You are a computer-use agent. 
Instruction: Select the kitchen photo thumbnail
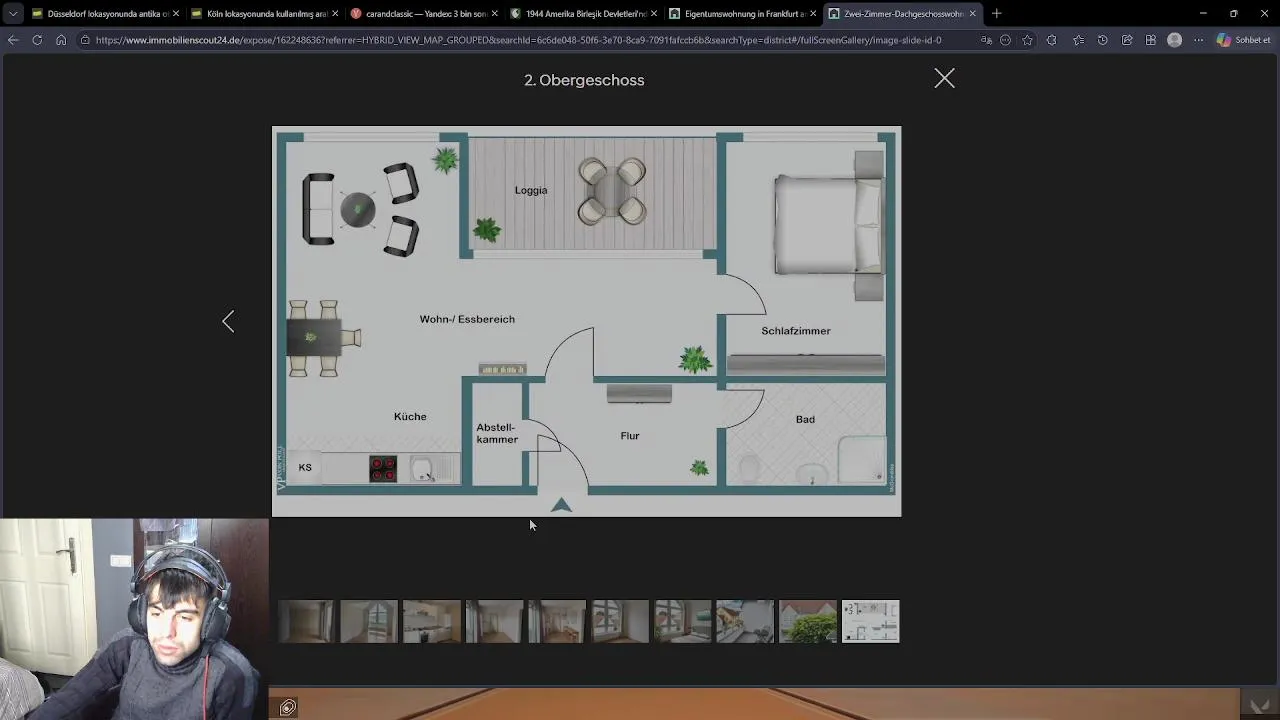[431, 621]
